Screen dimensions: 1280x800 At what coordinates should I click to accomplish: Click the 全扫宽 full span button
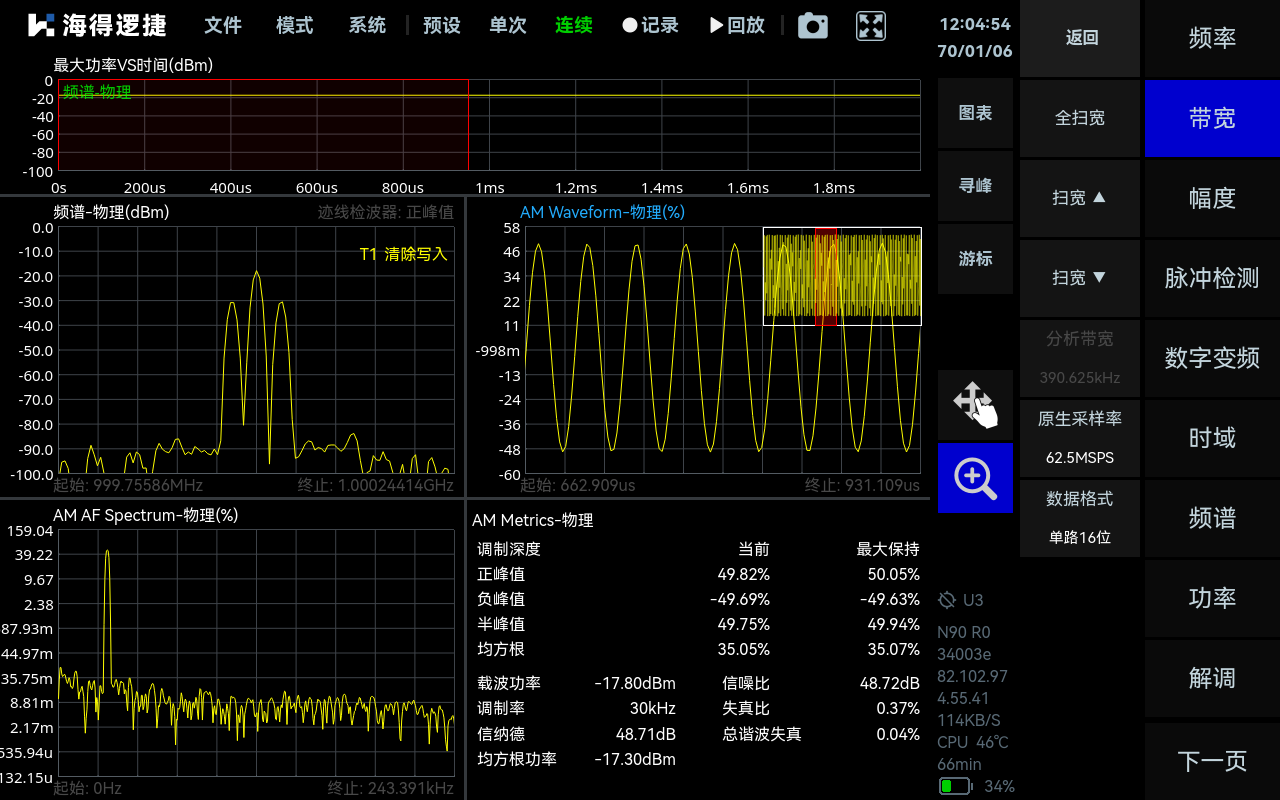tap(1079, 118)
